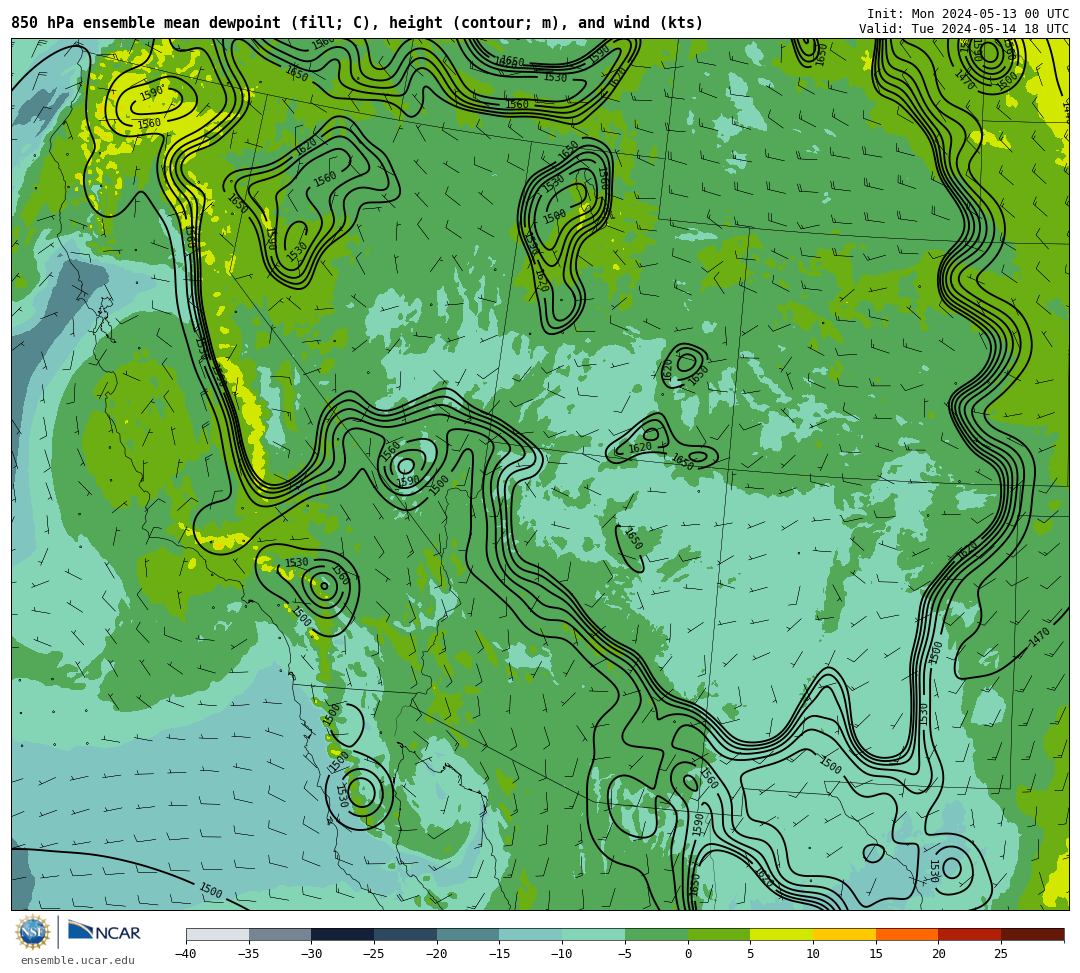Click the -15 colorbar tick label
1080x973 pixels.
[x=499, y=954]
